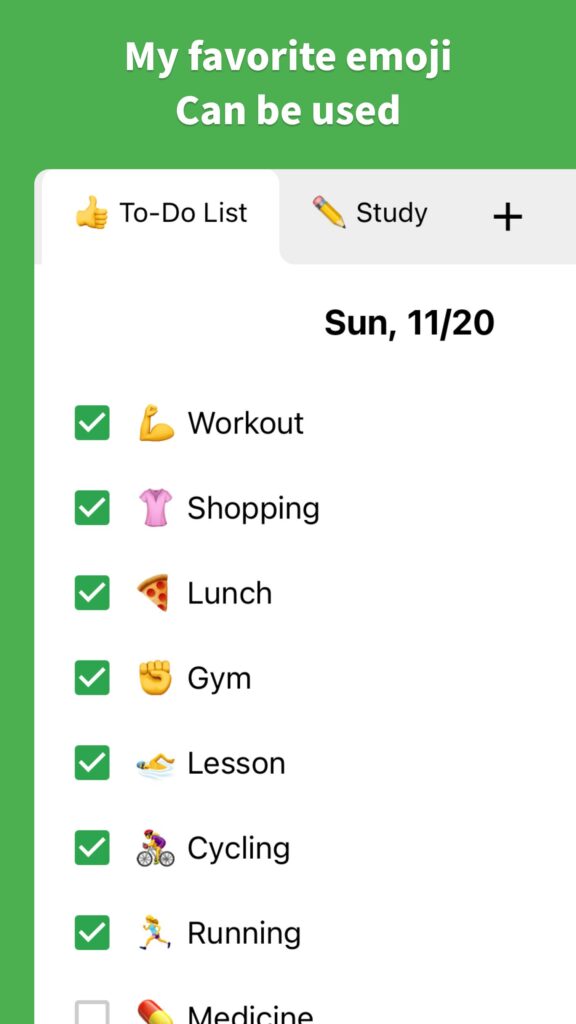Switch to the Study tab
The height and width of the screenshot is (1024, 576).
[x=370, y=213]
